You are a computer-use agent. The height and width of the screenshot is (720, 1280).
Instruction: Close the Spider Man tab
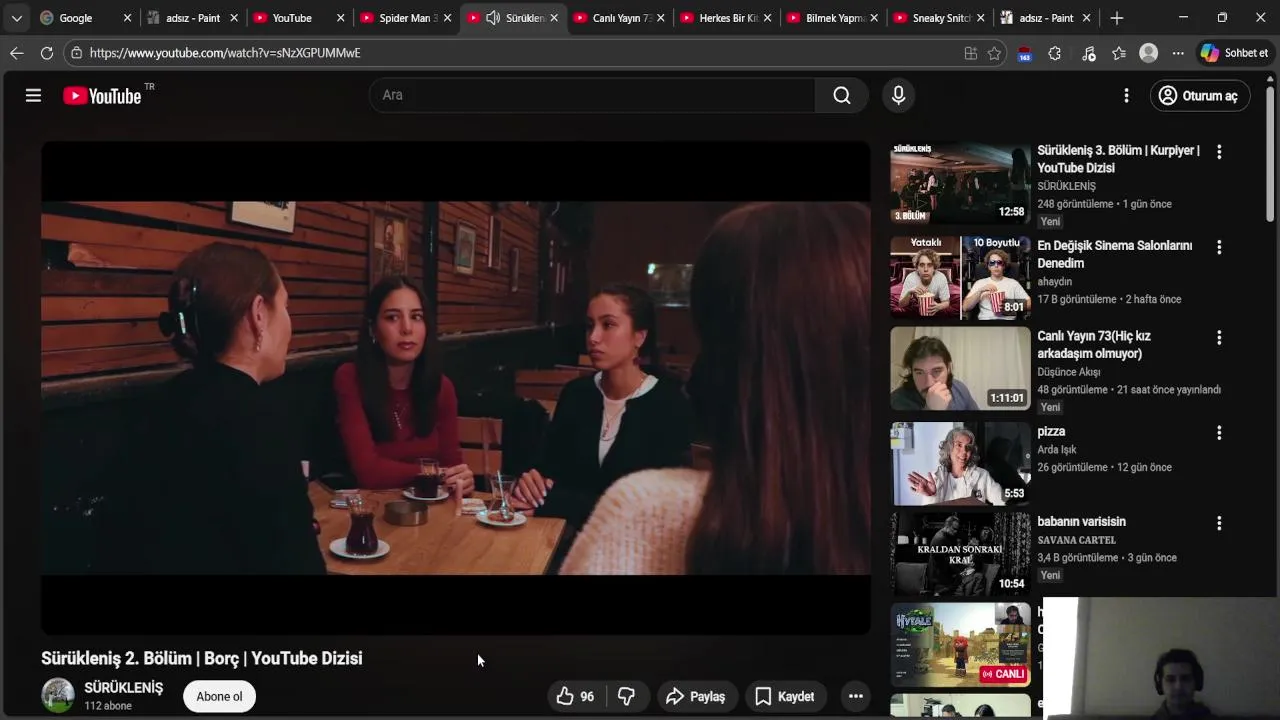[x=447, y=18]
